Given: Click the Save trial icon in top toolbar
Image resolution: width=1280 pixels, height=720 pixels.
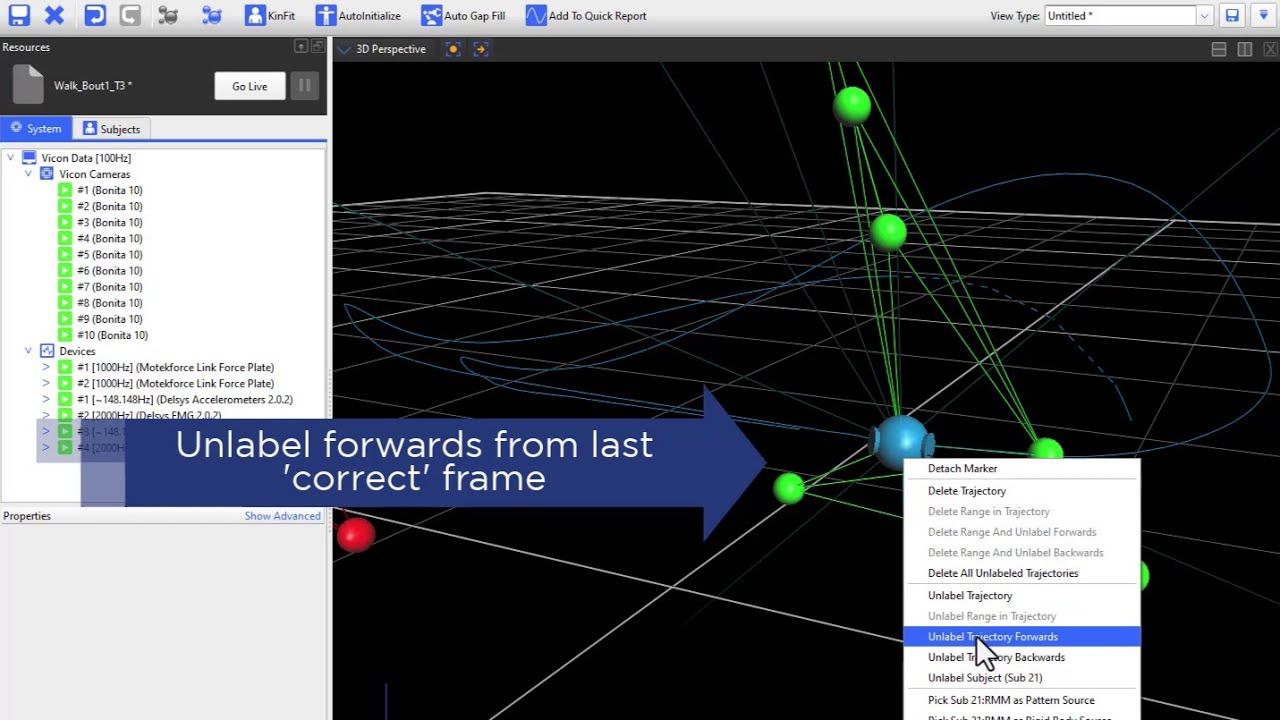Looking at the screenshot, I should point(18,15).
